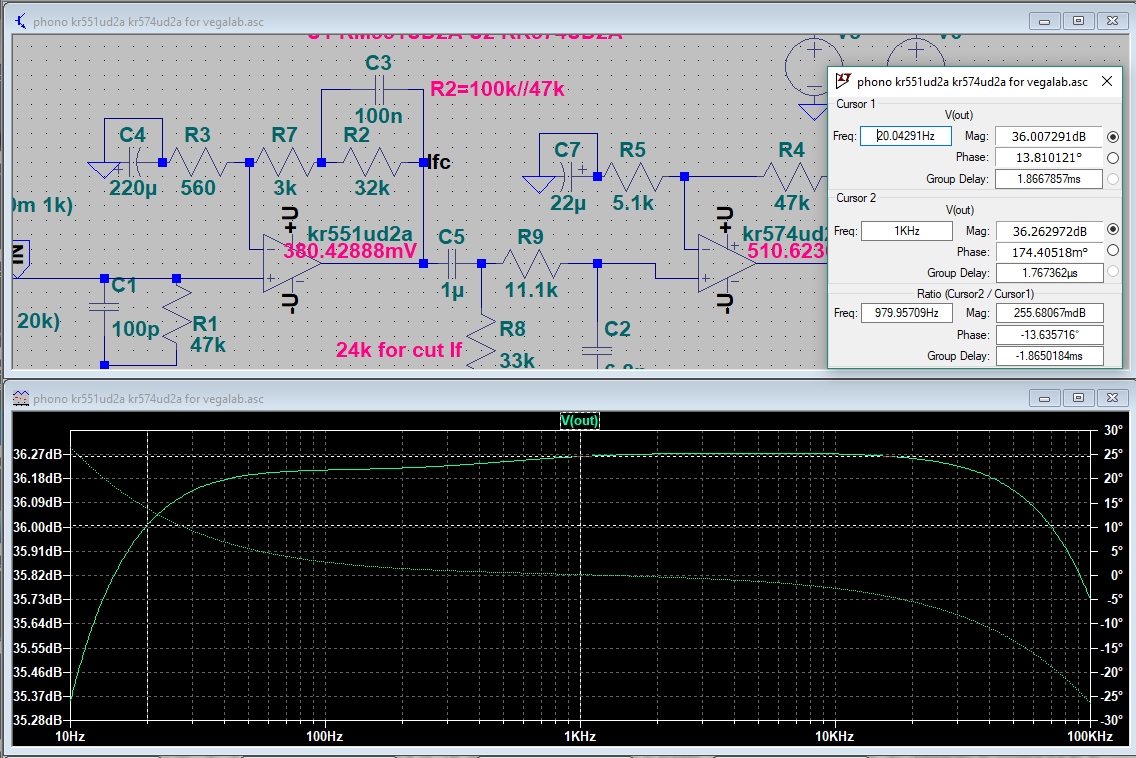Click the 100p value of C1
Image resolution: width=1136 pixels, height=758 pixels.
point(135,329)
